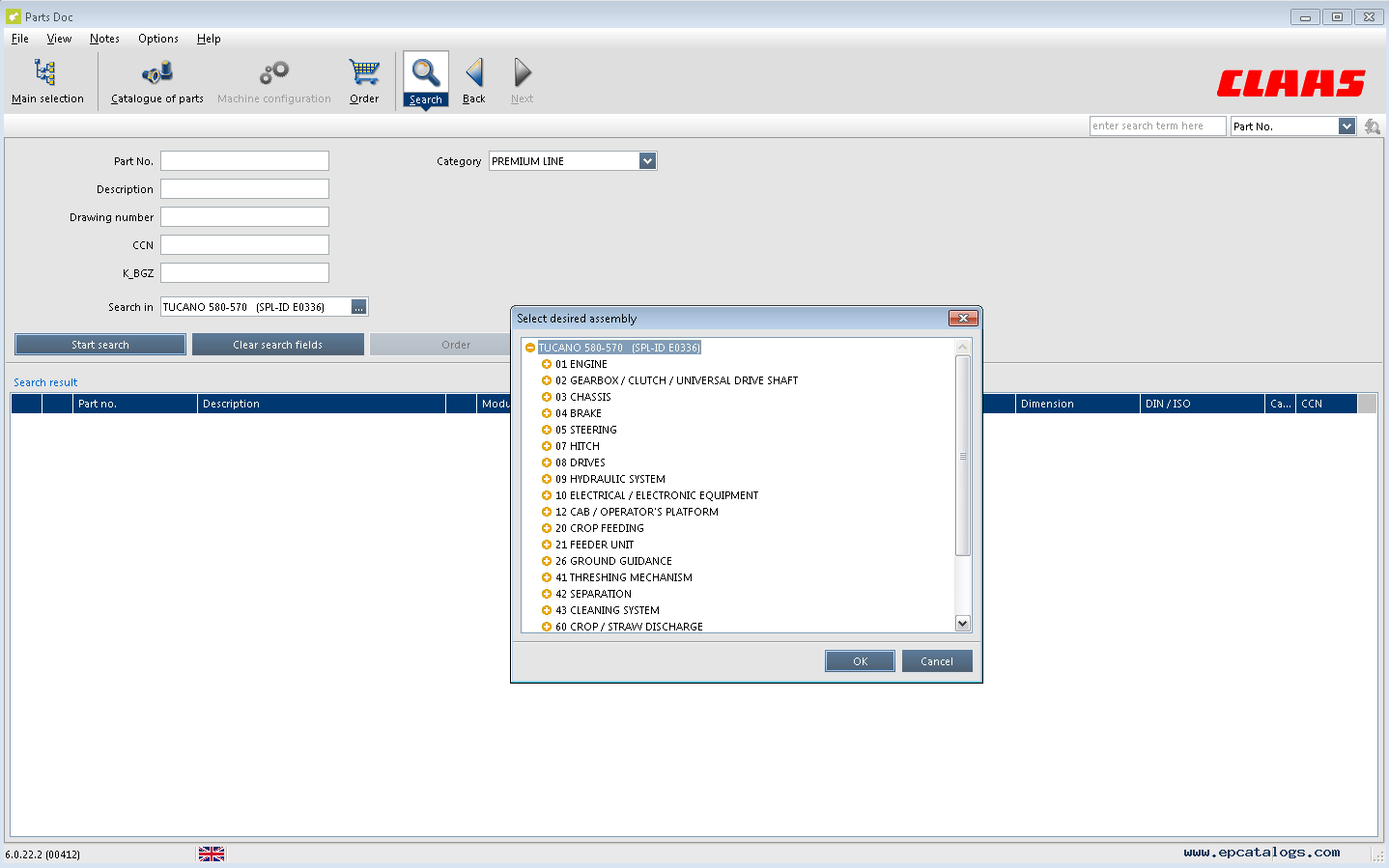Click the CCN input field
The height and width of the screenshot is (868, 1389).
tap(244, 245)
